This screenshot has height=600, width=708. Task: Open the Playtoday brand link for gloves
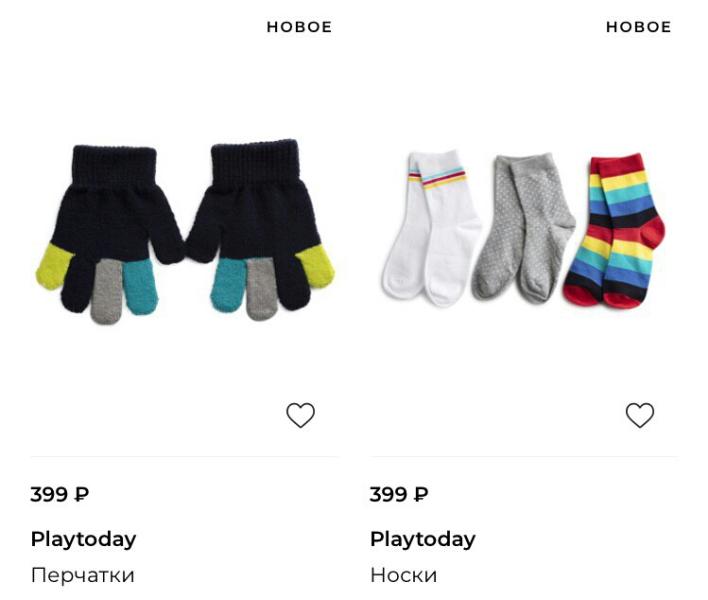pos(84,540)
